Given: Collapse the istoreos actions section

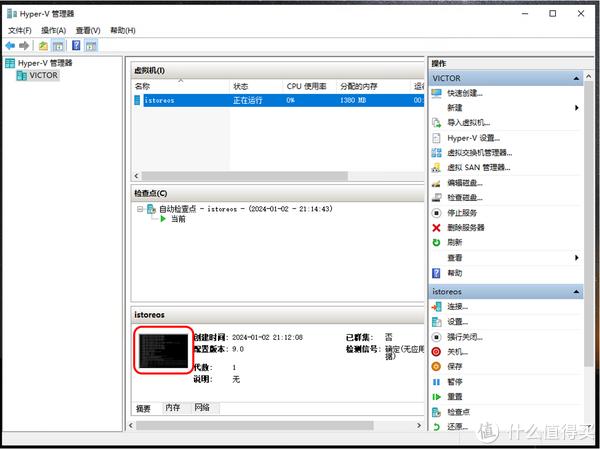Looking at the screenshot, I should (x=576, y=292).
